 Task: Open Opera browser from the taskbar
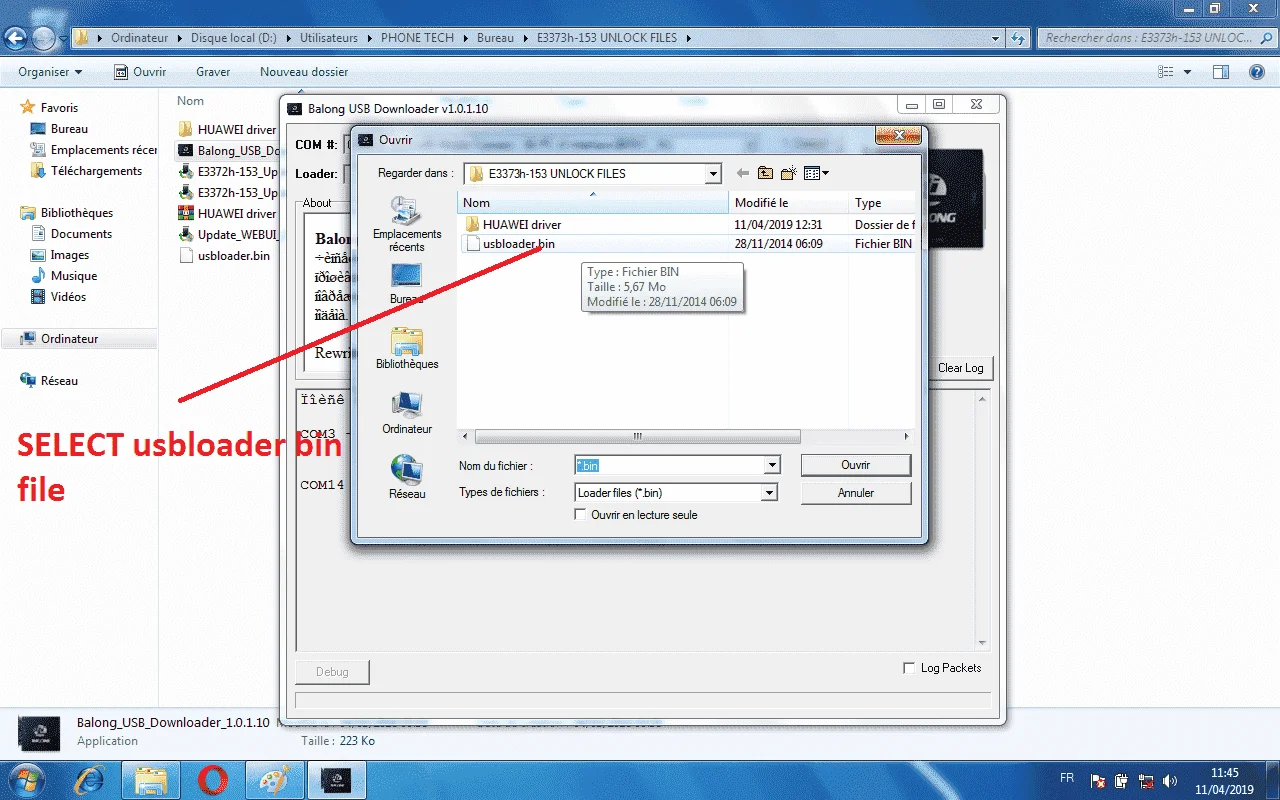point(213,780)
